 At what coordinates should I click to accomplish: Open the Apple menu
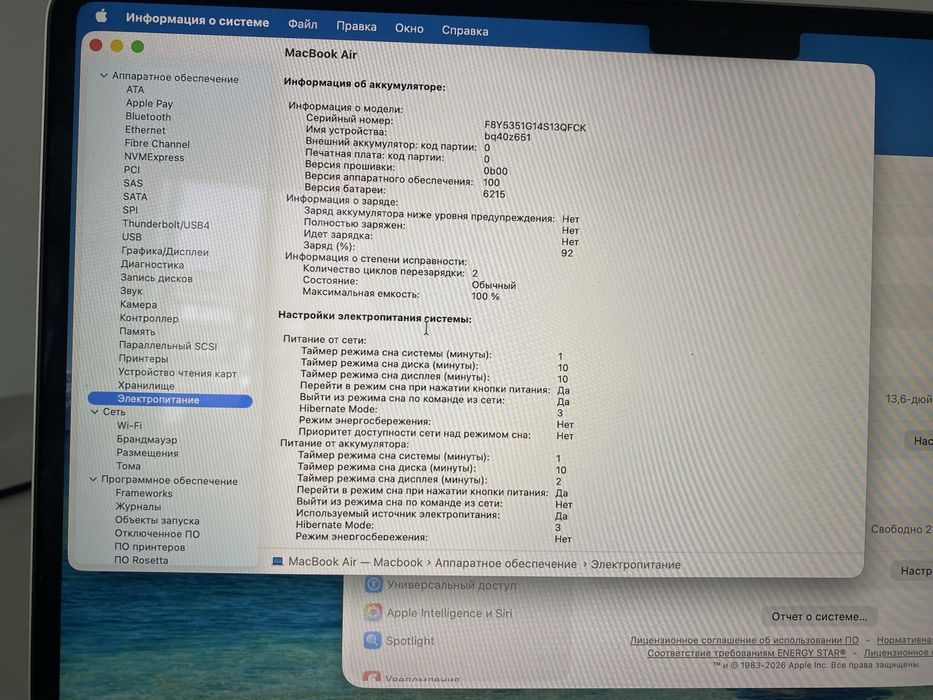pyautogui.click(x=101, y=16)
